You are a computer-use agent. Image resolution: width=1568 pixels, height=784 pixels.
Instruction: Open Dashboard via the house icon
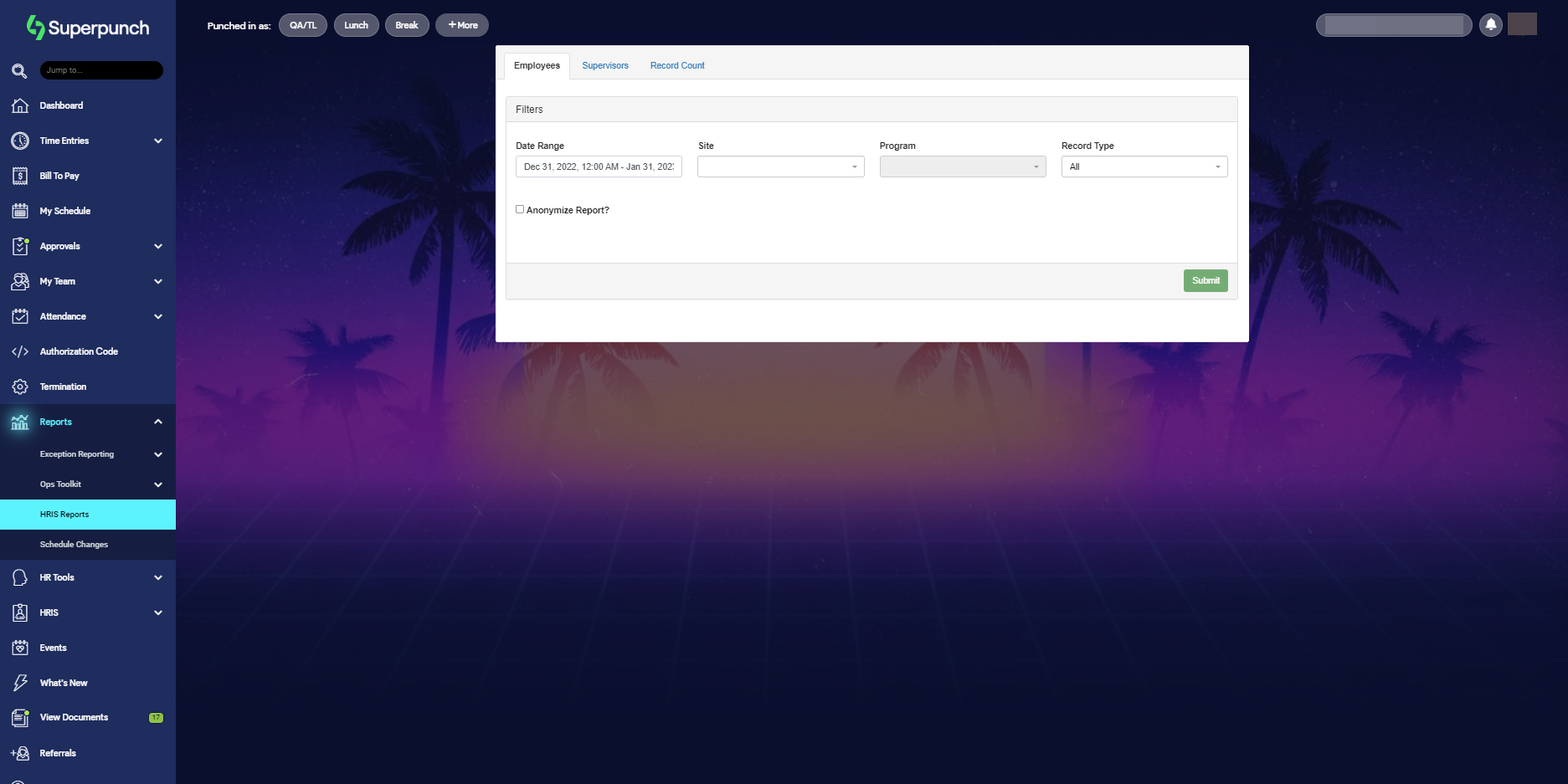pyautogui.click(x=20, y=105)
